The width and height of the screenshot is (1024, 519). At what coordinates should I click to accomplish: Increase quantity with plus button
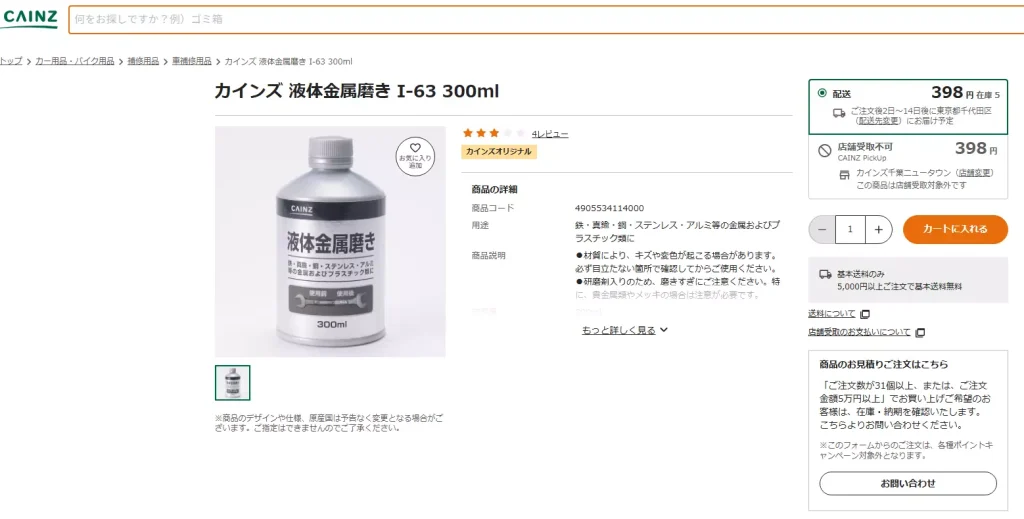point(878,229)
